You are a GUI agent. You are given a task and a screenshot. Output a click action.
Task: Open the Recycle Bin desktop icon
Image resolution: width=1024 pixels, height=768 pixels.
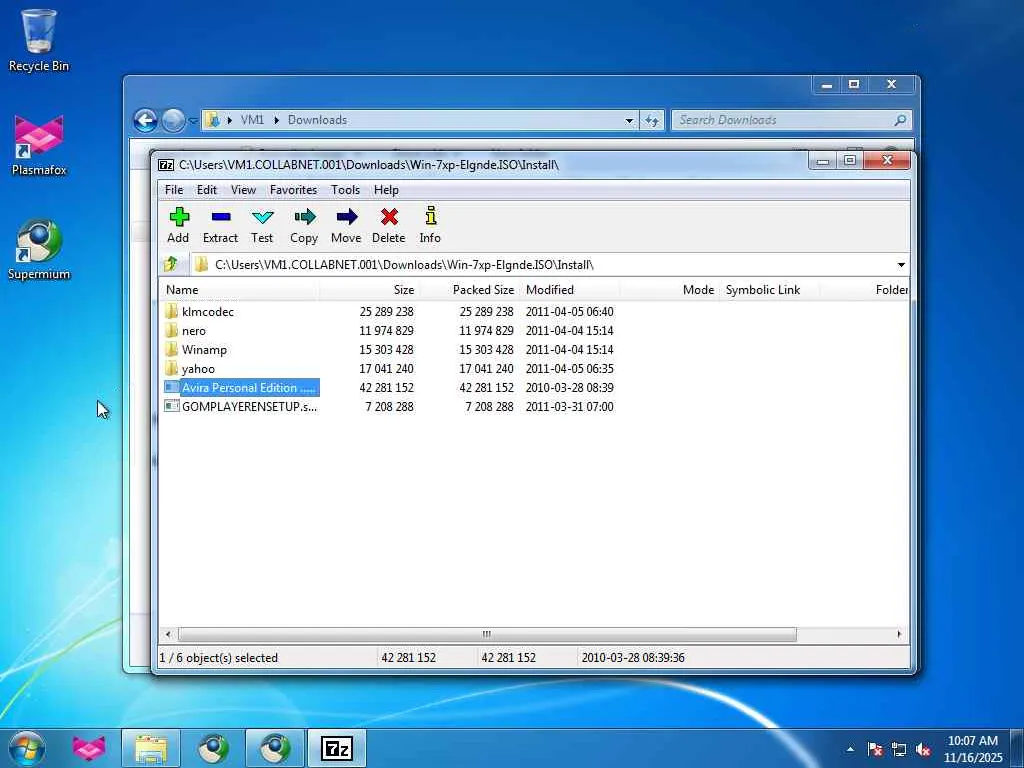tap(39, 40)
